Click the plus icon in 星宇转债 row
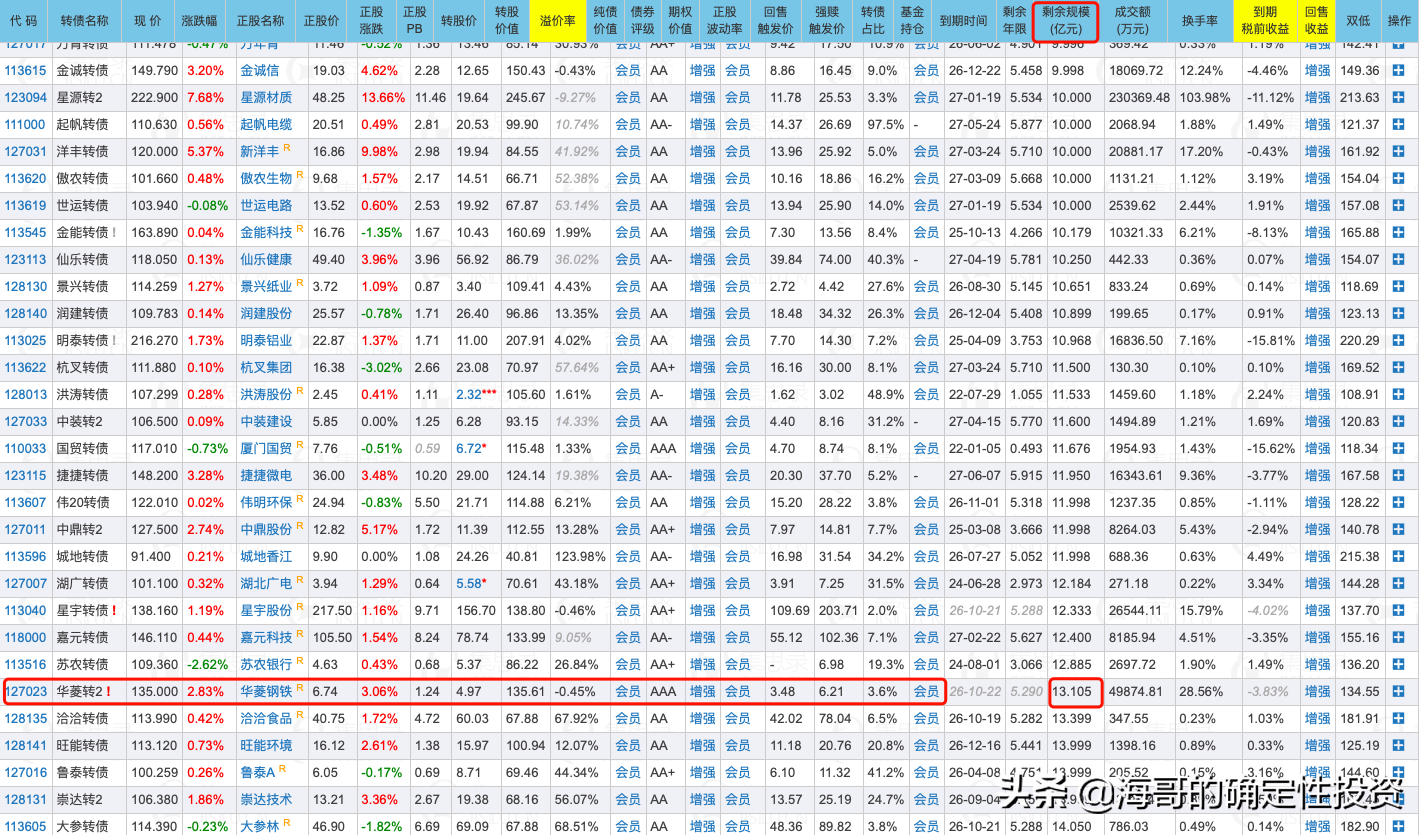The width and height of the screenshot is (1428, 835). (x=1398, y=610)
